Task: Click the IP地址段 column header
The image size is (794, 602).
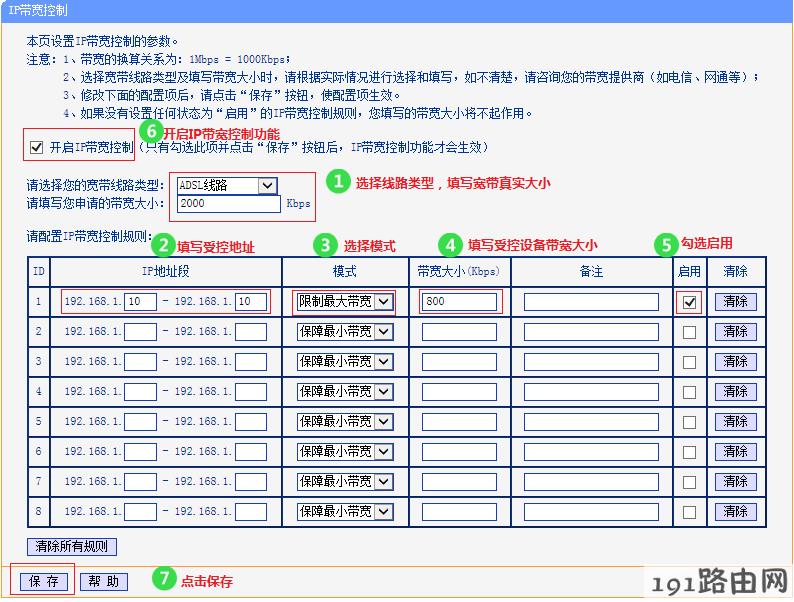Action: [x=166, y=271]
